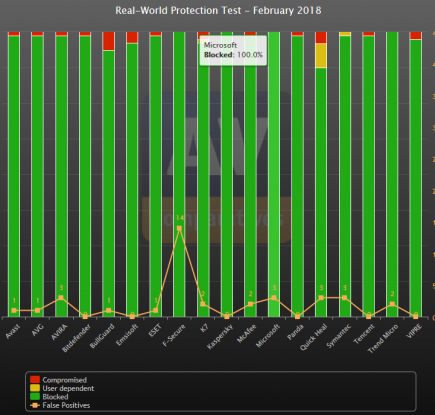Click the AVIRA false positives marker labeled 3
This screenshot has height=415, width=435.
61,298
